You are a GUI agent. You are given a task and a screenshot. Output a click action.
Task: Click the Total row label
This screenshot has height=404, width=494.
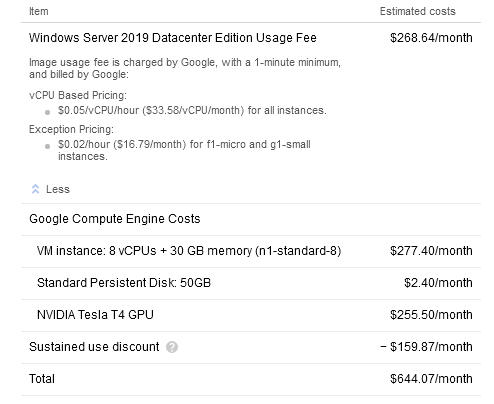click(42, 379)
